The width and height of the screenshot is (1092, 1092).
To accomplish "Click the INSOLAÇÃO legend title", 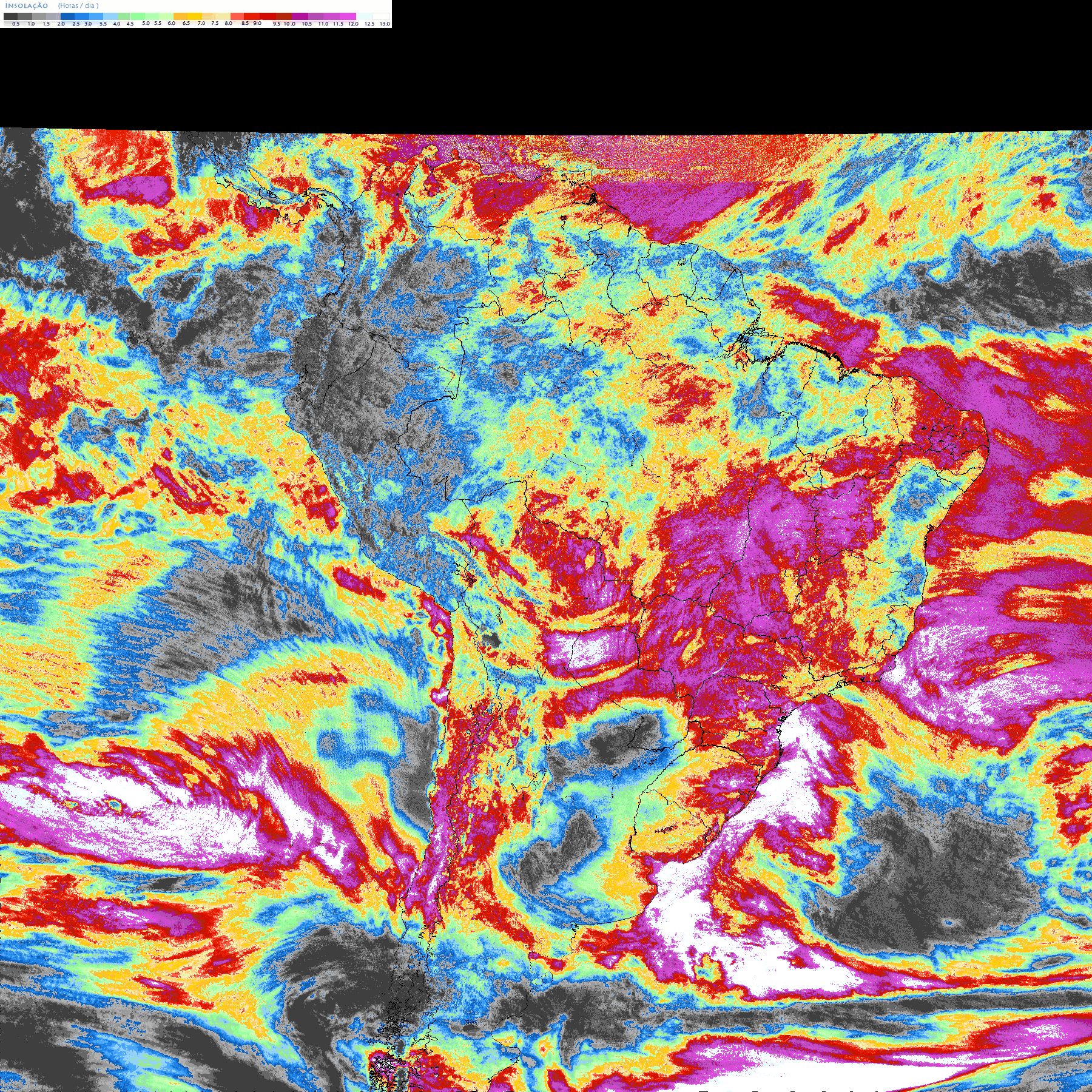I will tap(26, 5).
